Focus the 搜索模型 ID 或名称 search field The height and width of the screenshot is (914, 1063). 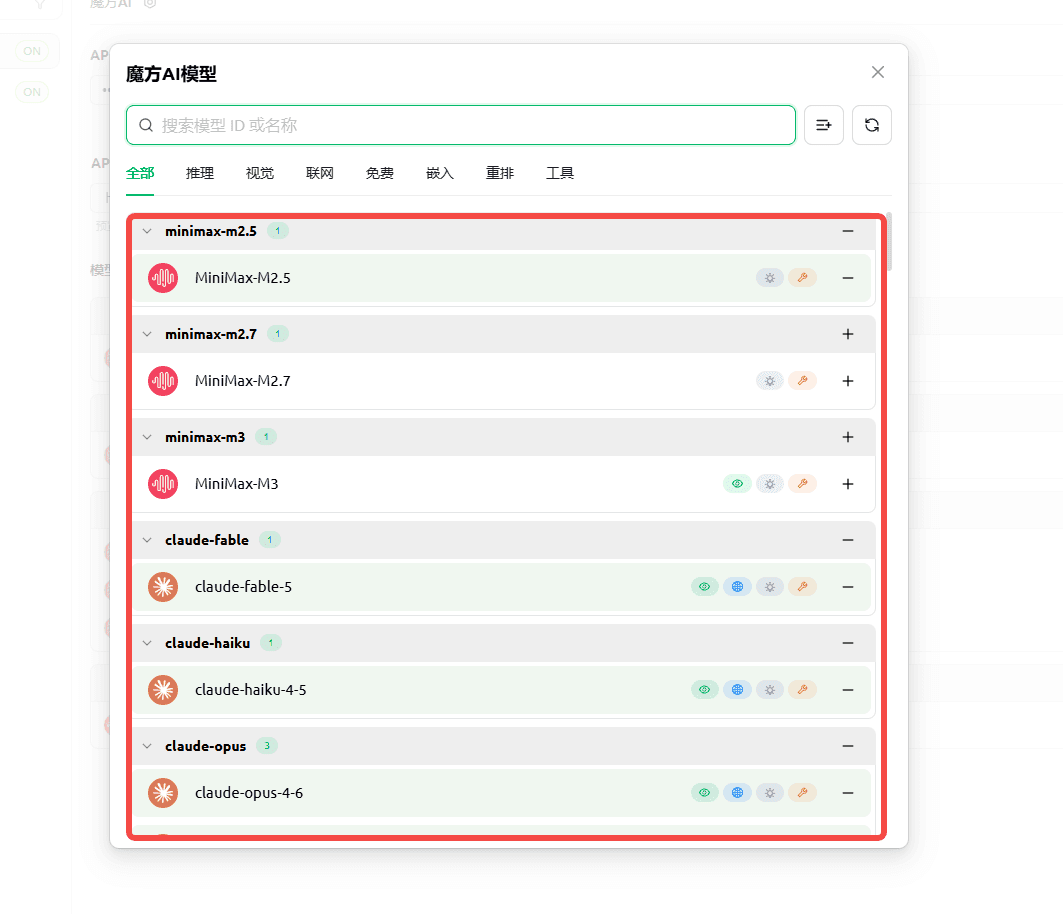461,125
